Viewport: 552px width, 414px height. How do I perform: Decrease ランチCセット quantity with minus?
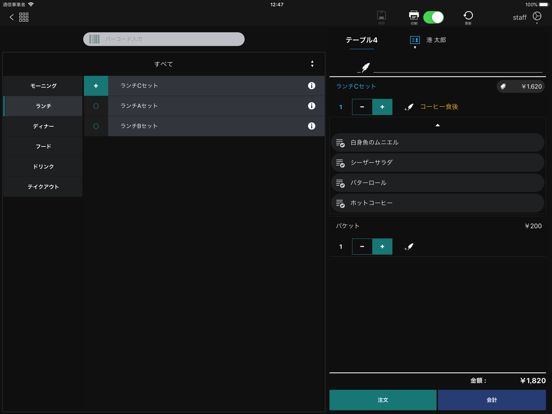pos(362,107)
